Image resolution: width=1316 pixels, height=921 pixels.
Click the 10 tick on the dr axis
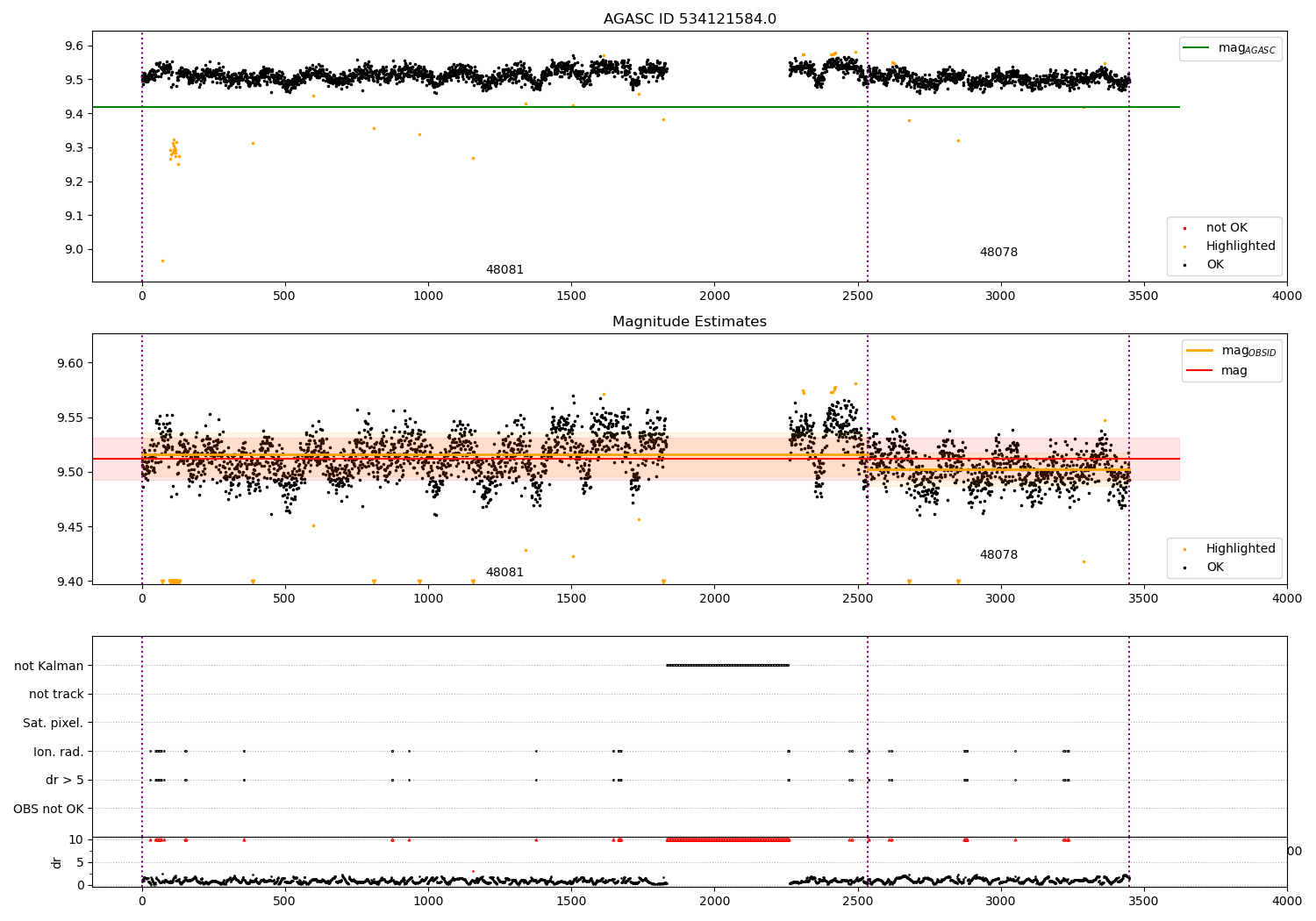76,839
